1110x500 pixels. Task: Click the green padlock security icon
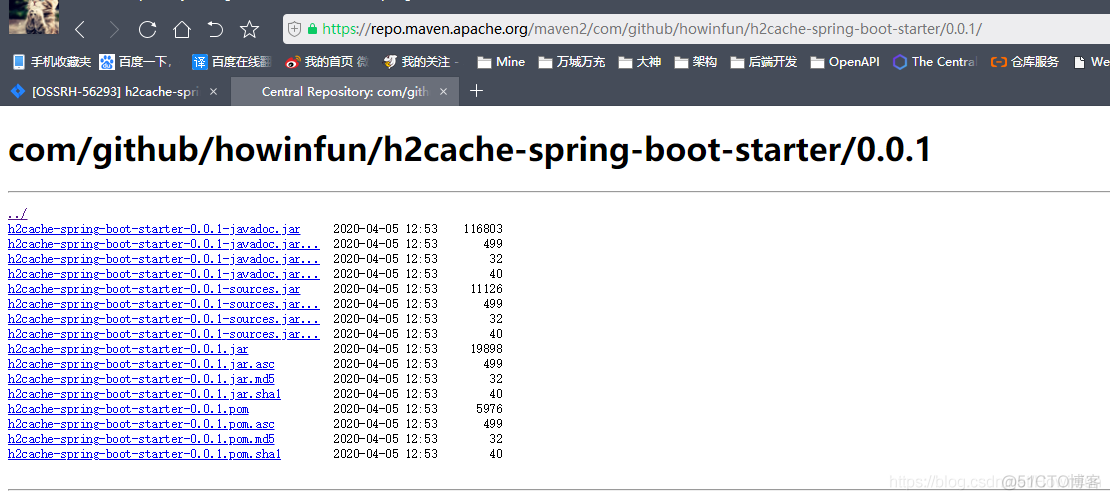point(312,29)
